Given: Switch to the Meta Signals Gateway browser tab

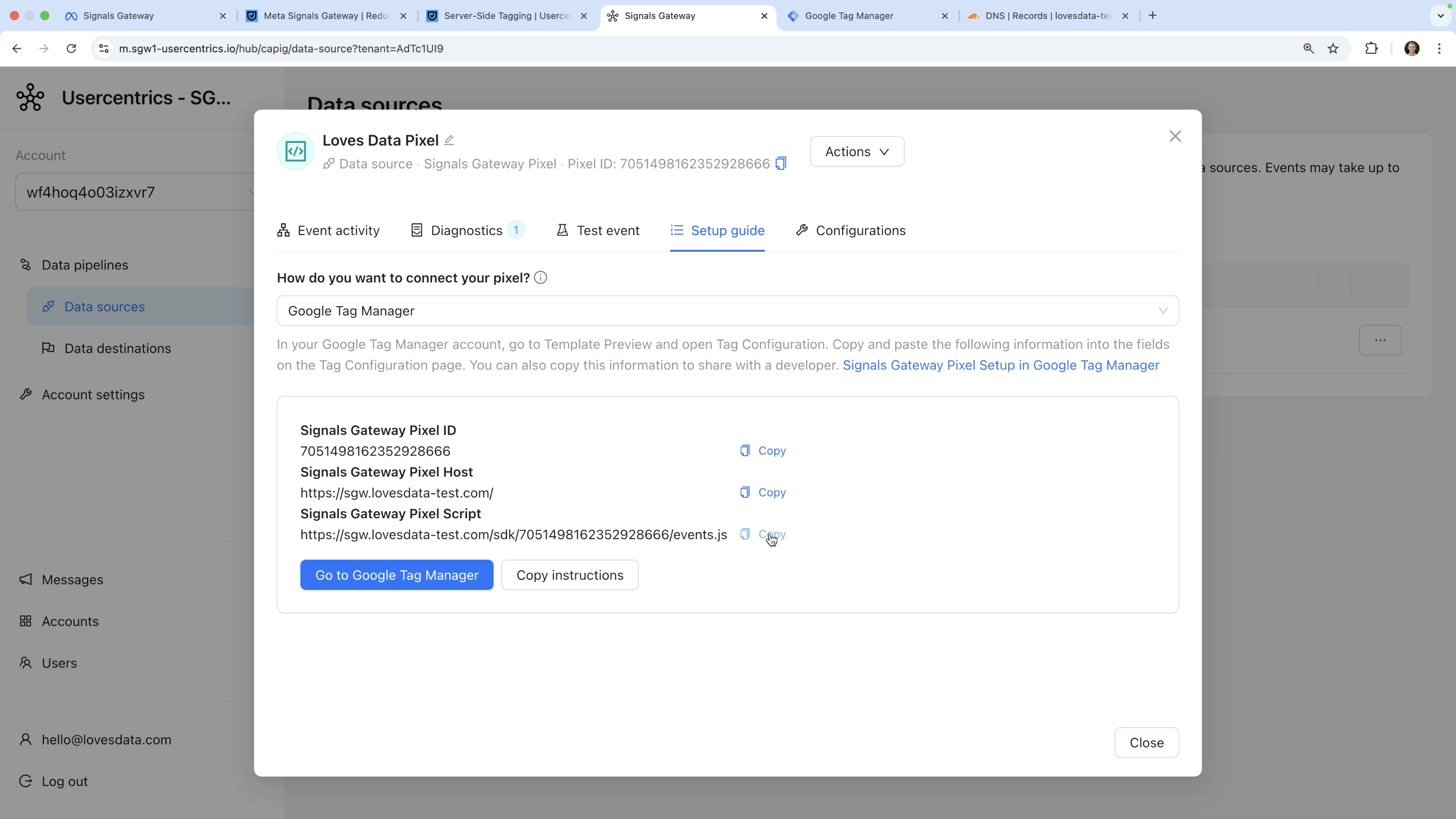Looking at the screenshot, I should pos(327,16).
